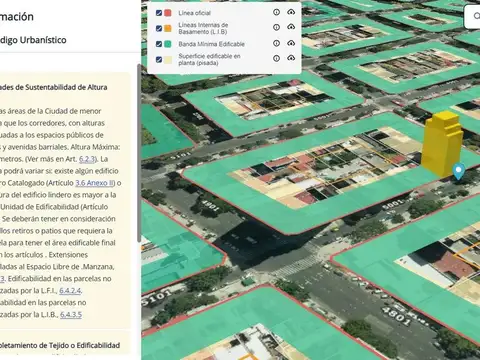Open the search box at top right

(x=473, y=16)
